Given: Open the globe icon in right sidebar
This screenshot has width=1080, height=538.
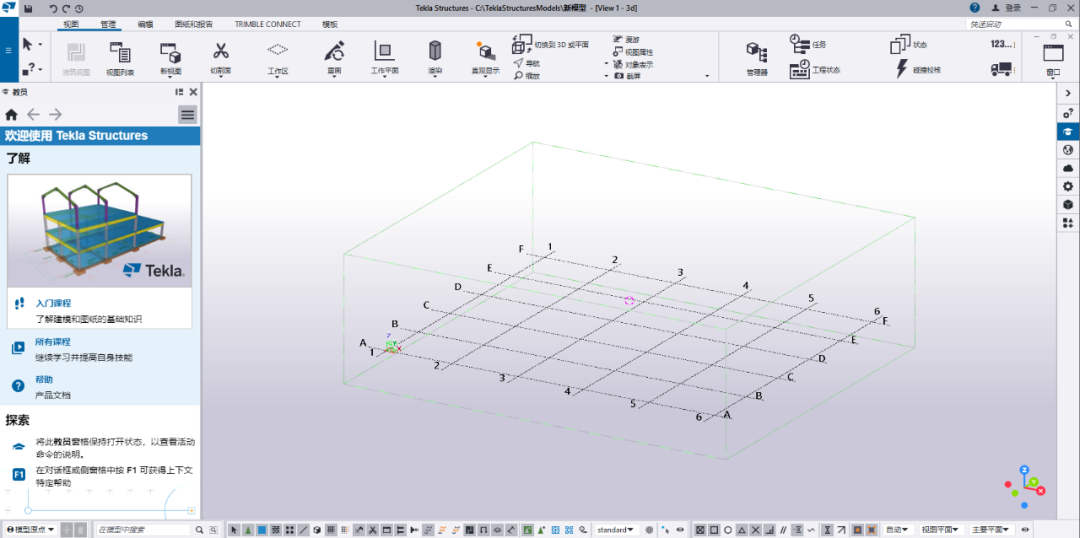Looking at the screenshot, I should point(1068,149).
